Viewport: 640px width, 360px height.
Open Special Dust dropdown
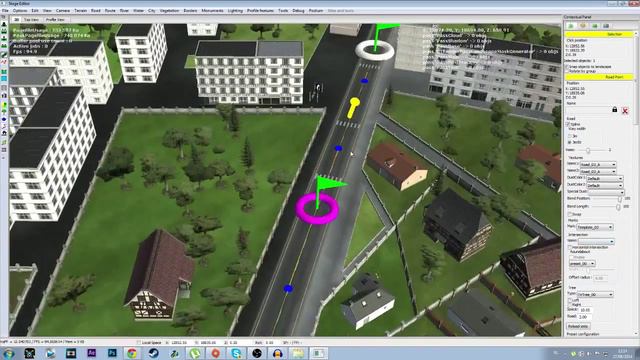point(606,192)
